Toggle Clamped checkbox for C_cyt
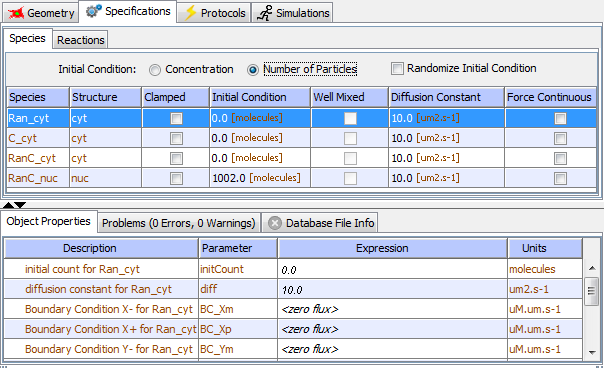This screenshot has width=604, height=368. [176, 138]
